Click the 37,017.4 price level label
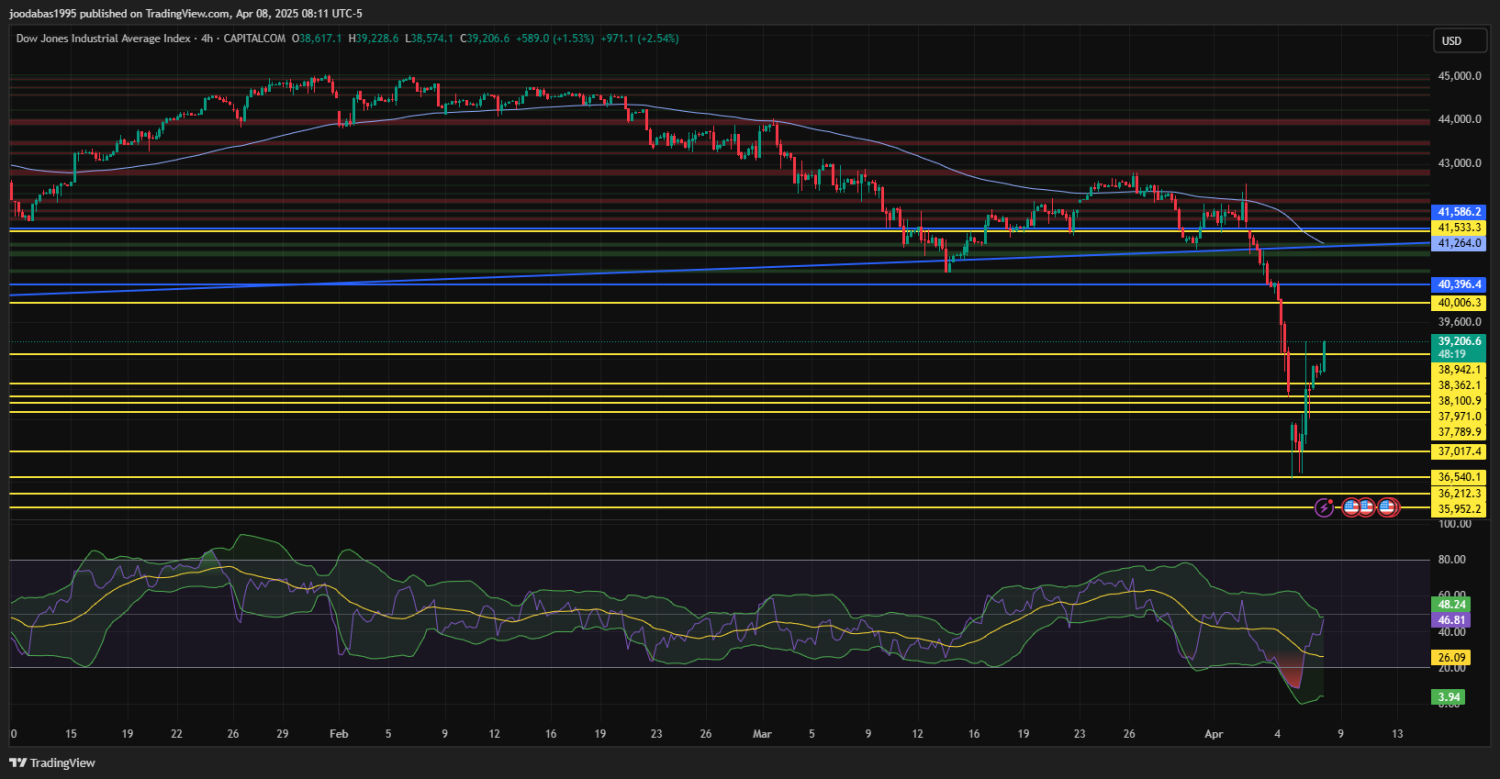 pyautogui.click(x=1459, y=452)
